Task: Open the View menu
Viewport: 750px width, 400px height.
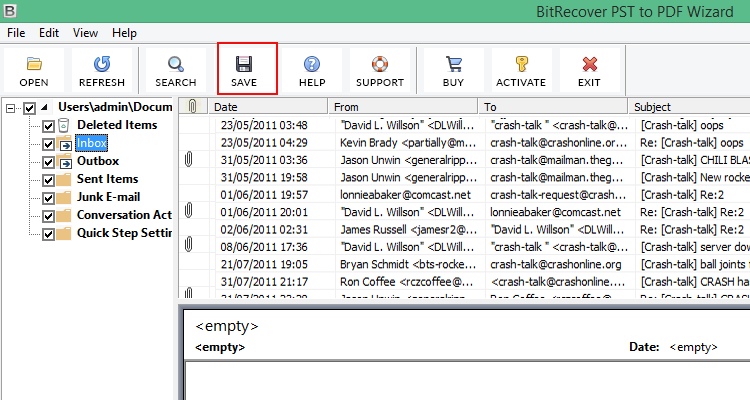Action: pyautogui.click(x=85, y=33)
